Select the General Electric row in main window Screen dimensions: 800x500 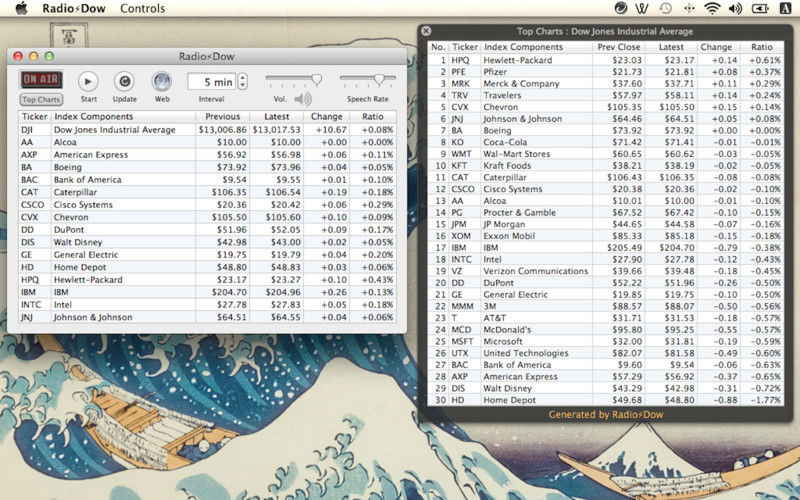pos(207,255)
